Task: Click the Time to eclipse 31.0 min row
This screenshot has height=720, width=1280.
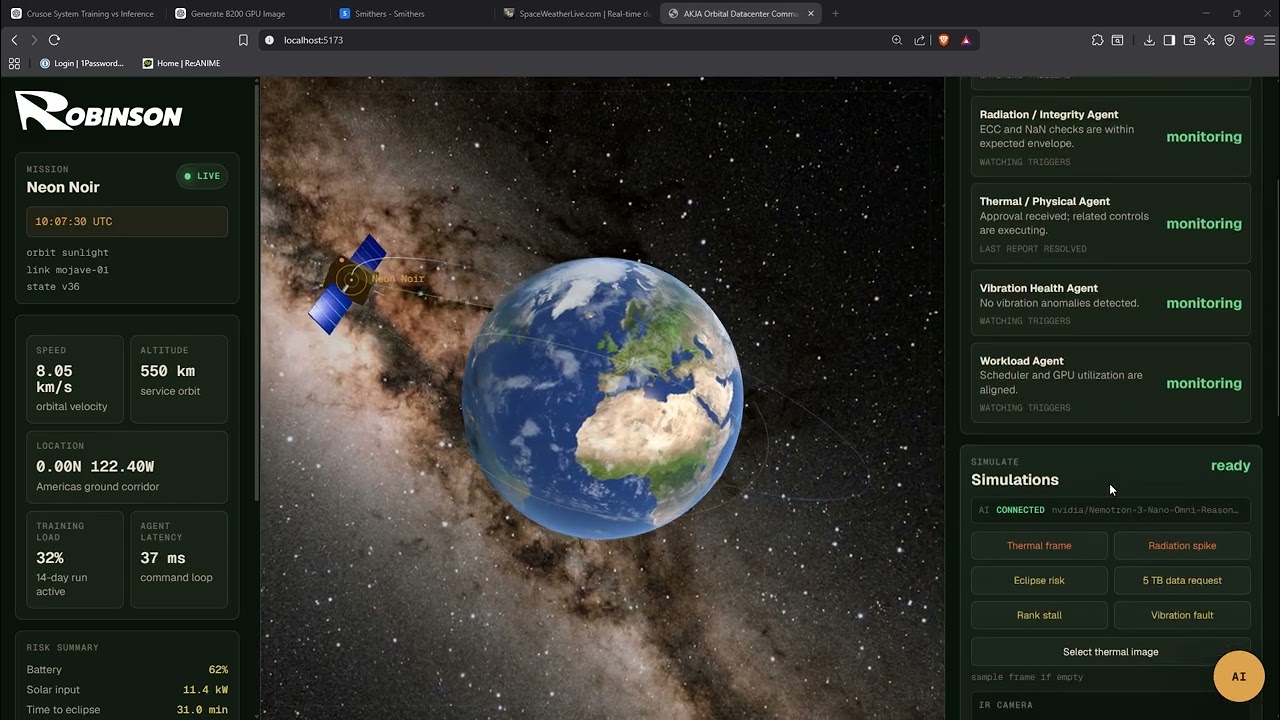Action: click(x=127, y=710)
